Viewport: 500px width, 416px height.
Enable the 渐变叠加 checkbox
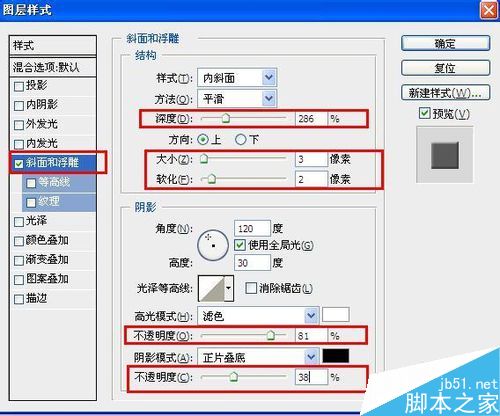point(19,260)
